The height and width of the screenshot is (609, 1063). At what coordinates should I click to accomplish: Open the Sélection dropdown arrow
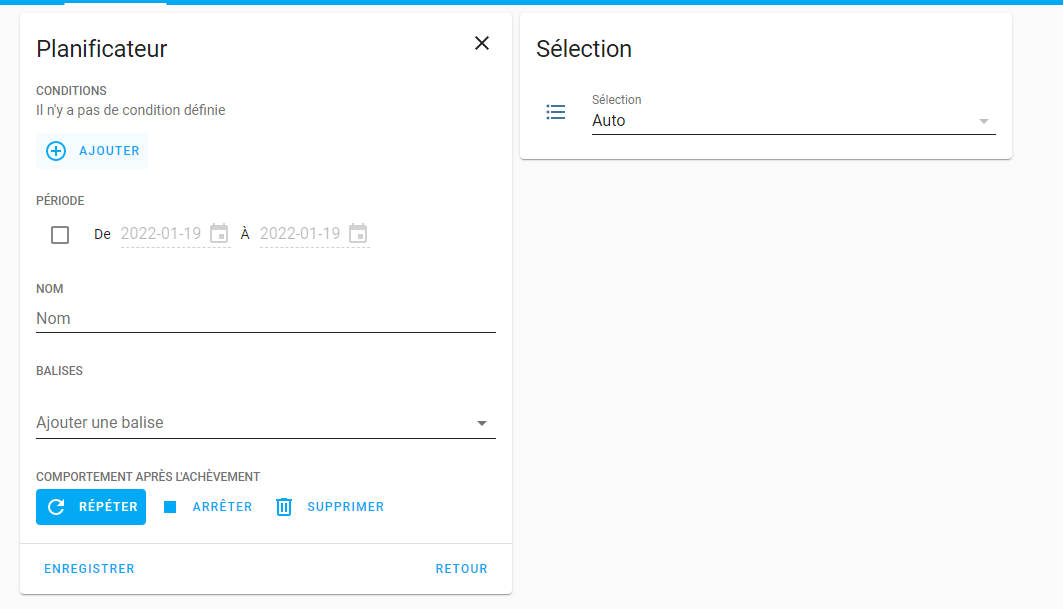tap(983, 121)
